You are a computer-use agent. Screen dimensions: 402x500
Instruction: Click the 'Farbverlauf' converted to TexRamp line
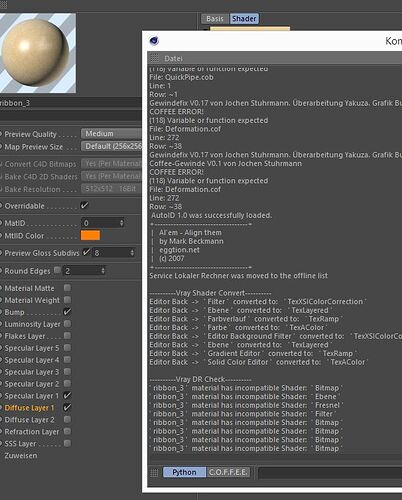(246, 319)
